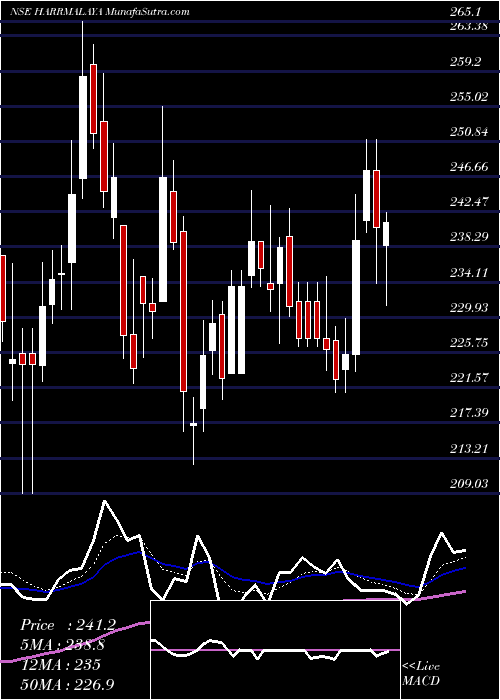Screen dimensions: 500x700
Task: Click the 217.39 price axis label
Action: pyautogui.click(x=469, y=413)
